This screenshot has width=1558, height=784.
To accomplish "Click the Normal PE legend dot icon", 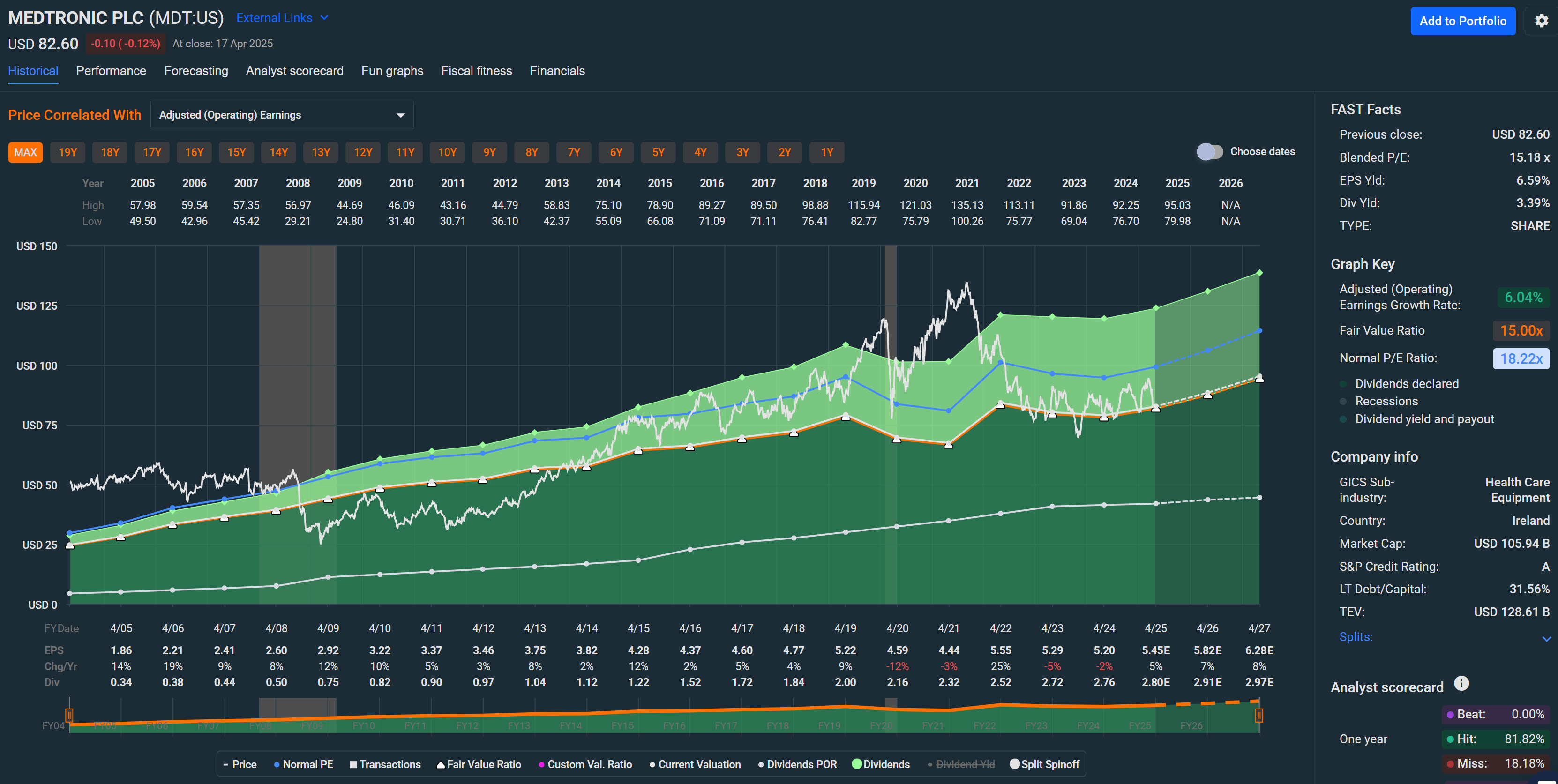I will [x=277, y=764].
